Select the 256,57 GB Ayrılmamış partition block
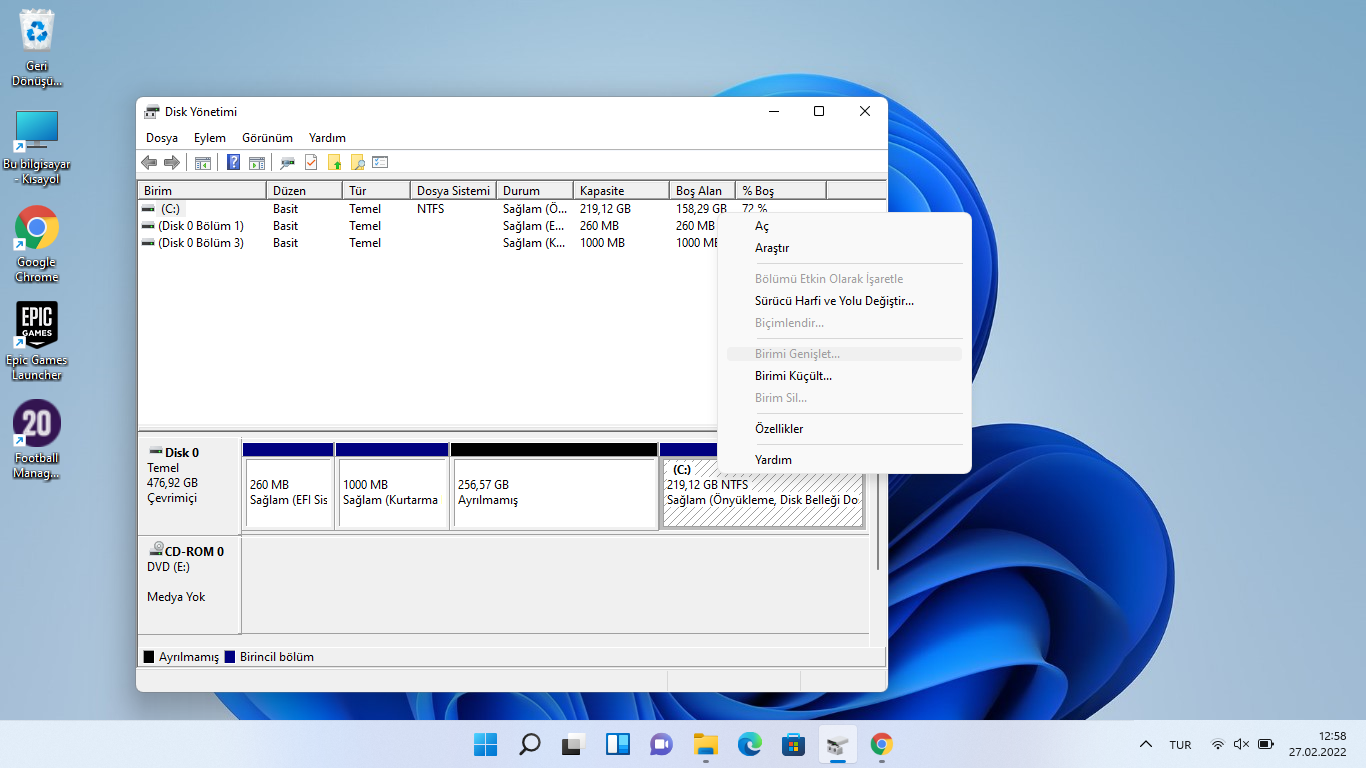This screenshot has height=768, width=1366. click(x=553, y=492)
